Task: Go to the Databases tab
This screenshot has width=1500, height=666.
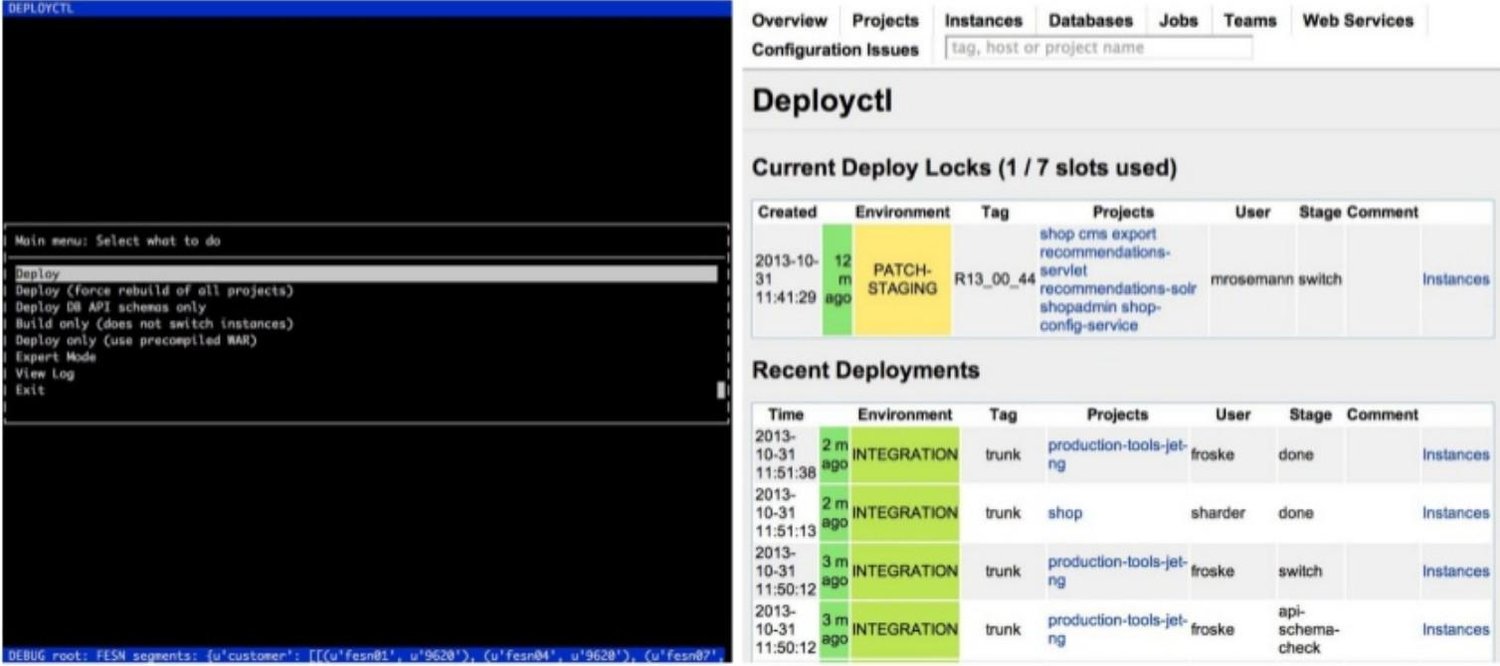Action: 1090,21
